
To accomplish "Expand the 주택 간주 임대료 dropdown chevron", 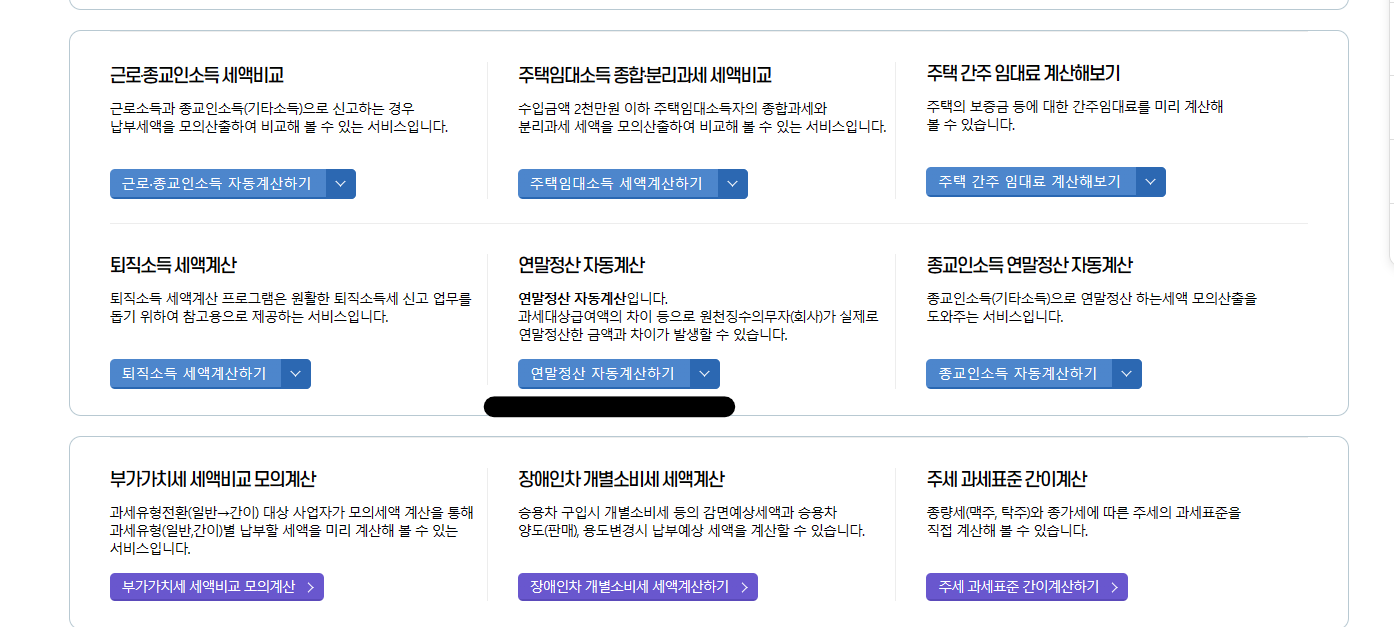I will point(1150,181).
